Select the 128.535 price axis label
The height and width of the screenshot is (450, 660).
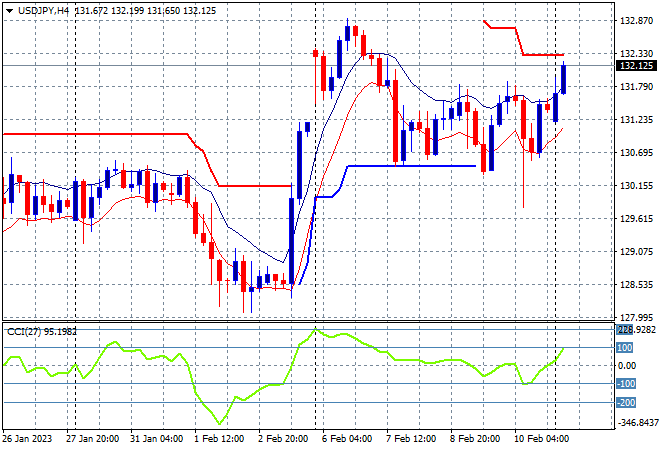(636, 285)
